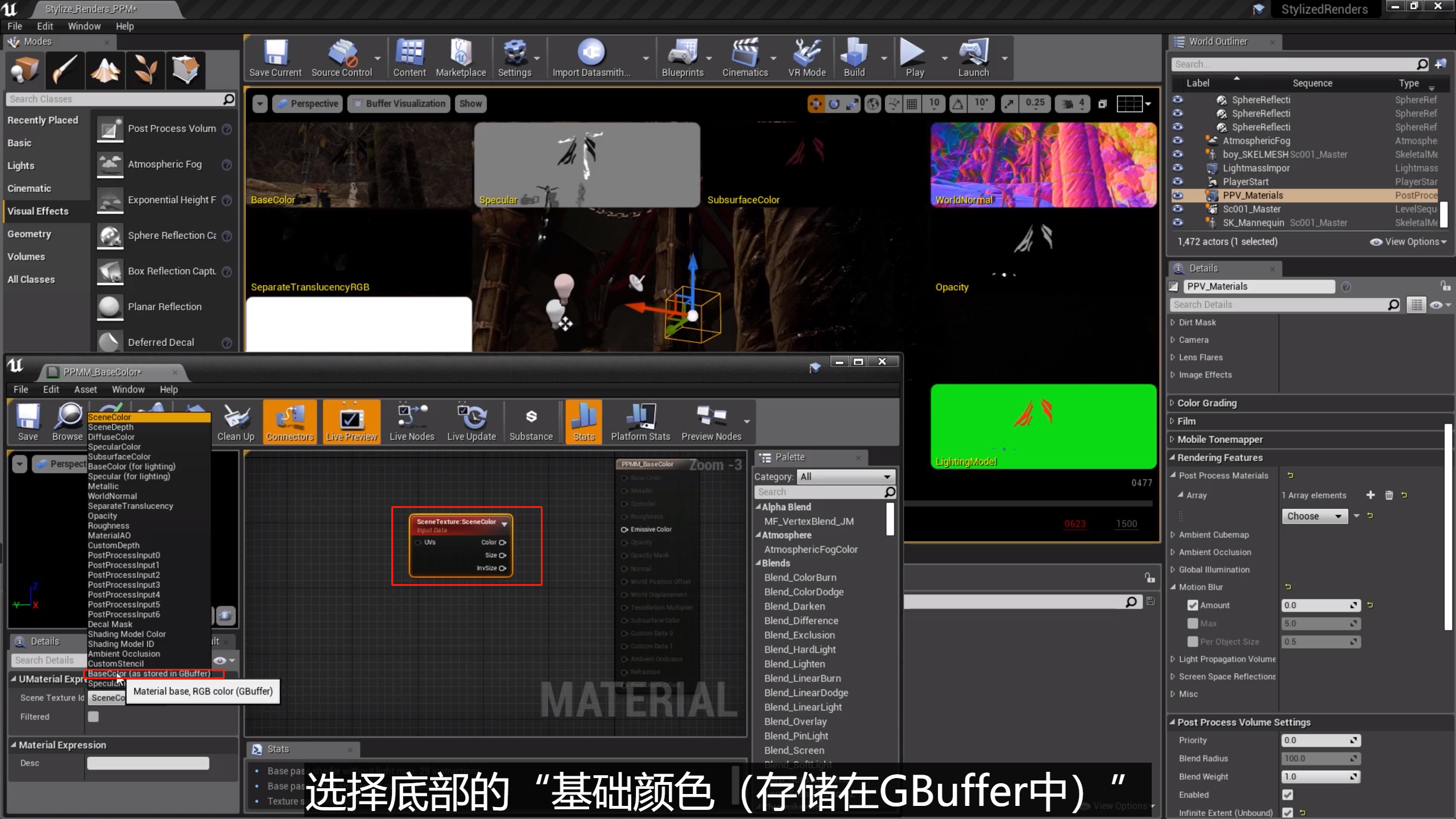
Task: Open the Asset menu in the material editor
Action: tap(85, 390)
